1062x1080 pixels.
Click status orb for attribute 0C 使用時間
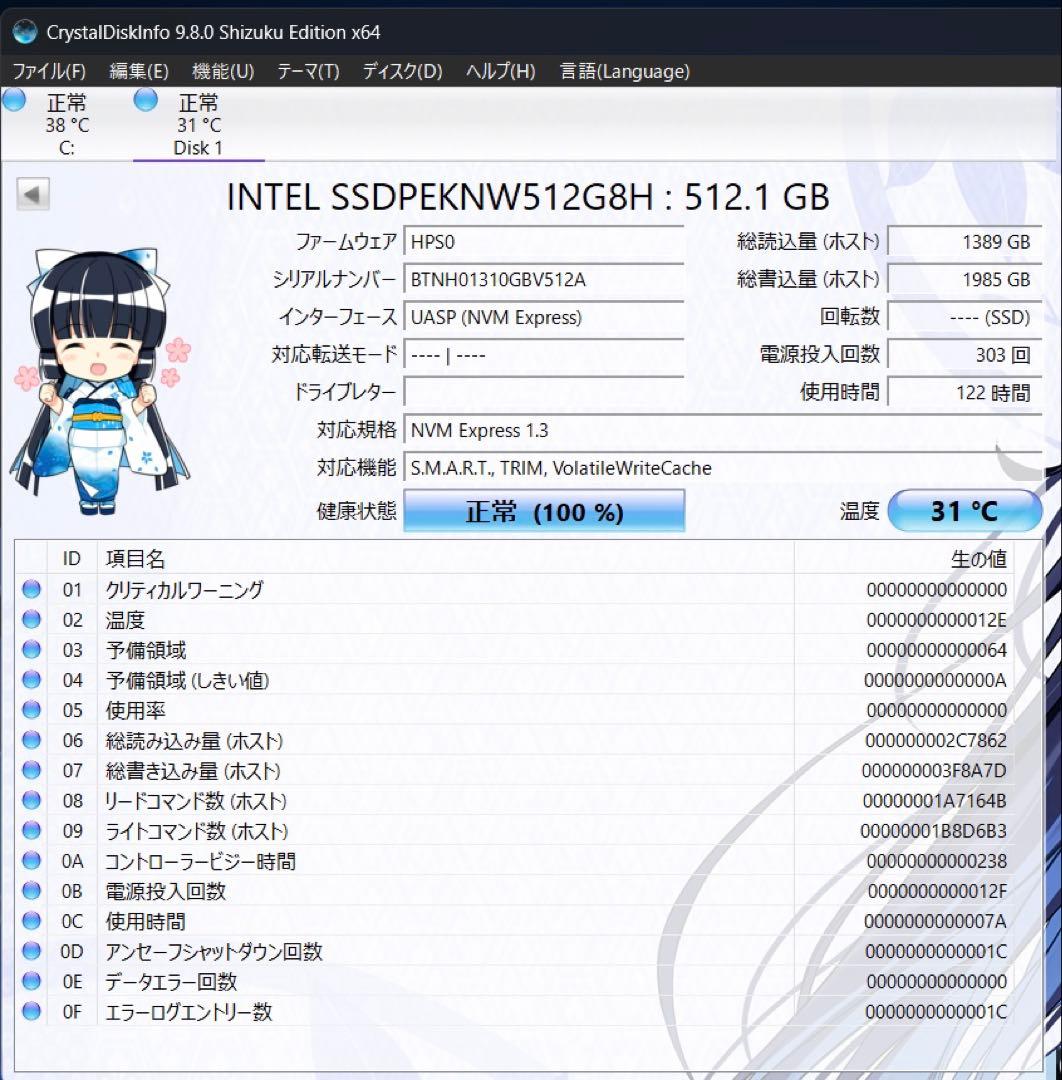coord(31,920)
